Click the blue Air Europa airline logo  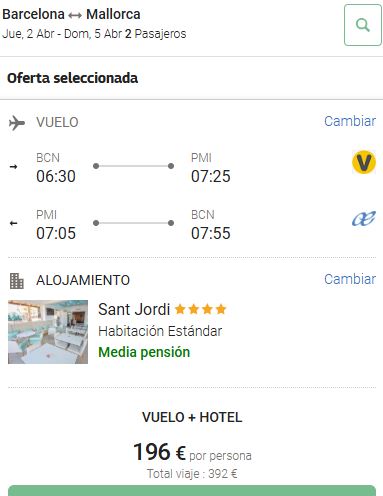[364, 219]
